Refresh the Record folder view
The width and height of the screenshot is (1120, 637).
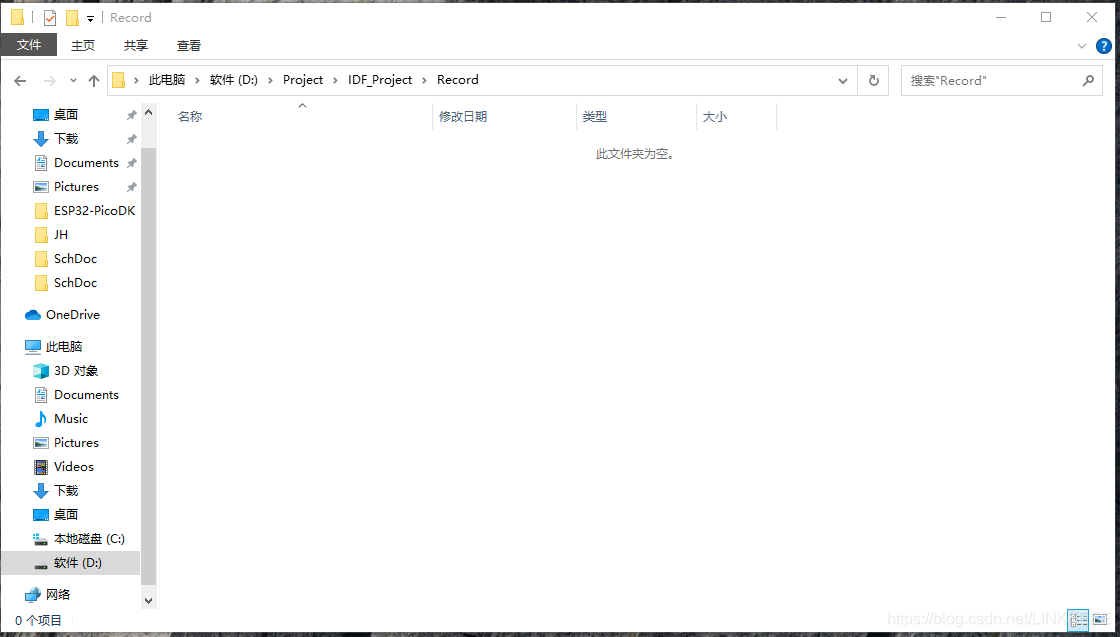(x=873, y=80)
